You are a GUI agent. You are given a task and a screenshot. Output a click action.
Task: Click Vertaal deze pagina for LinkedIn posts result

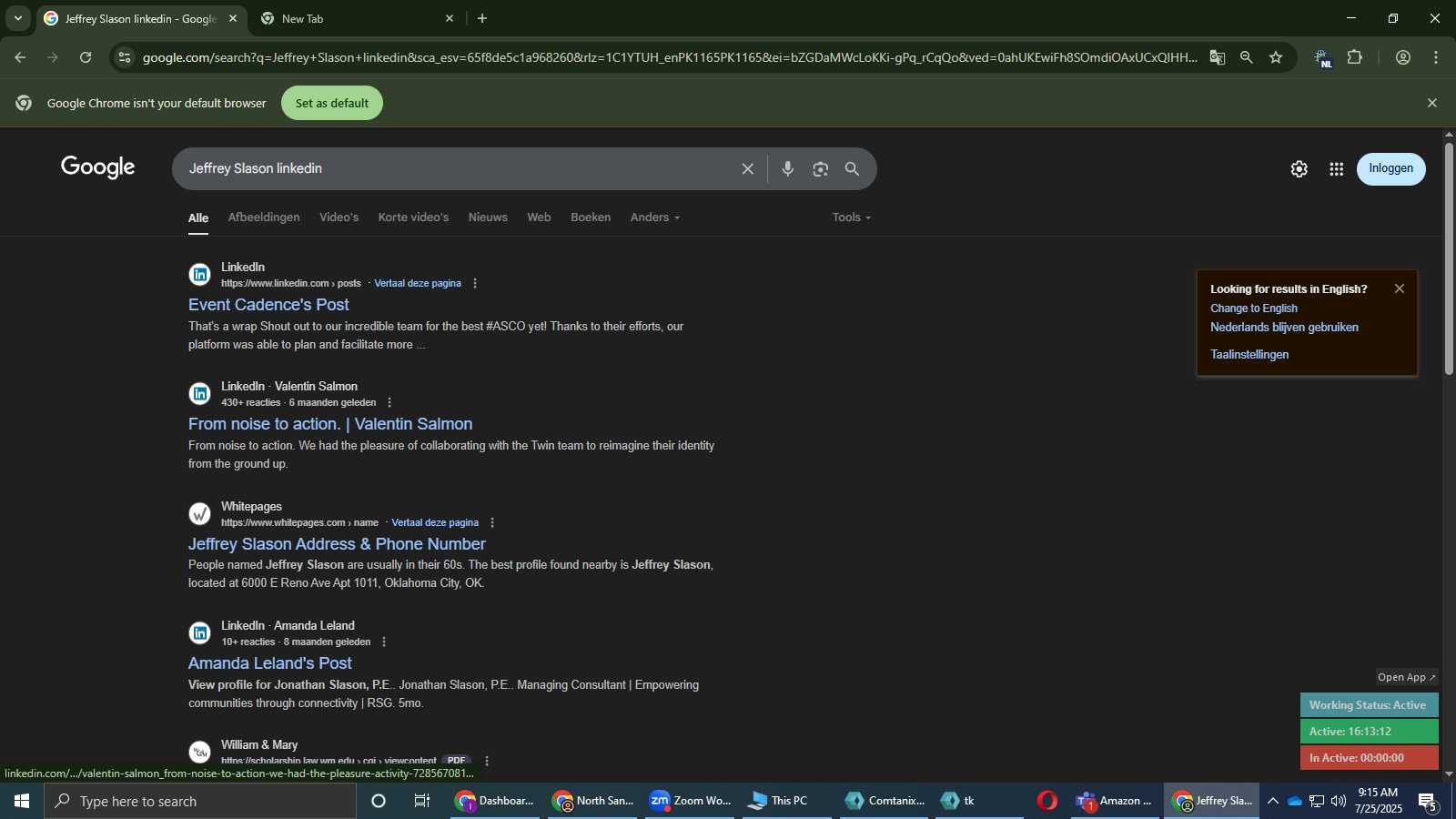coord(418,283)
